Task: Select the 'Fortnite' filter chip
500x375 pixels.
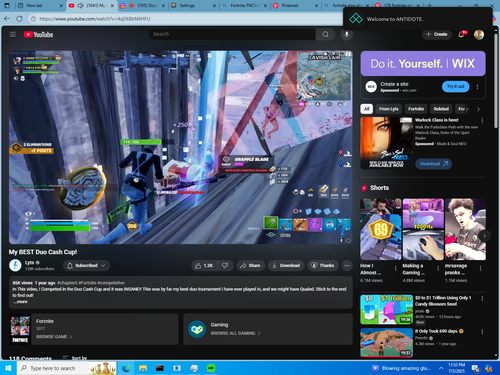Action: click(x=416, y=109)
